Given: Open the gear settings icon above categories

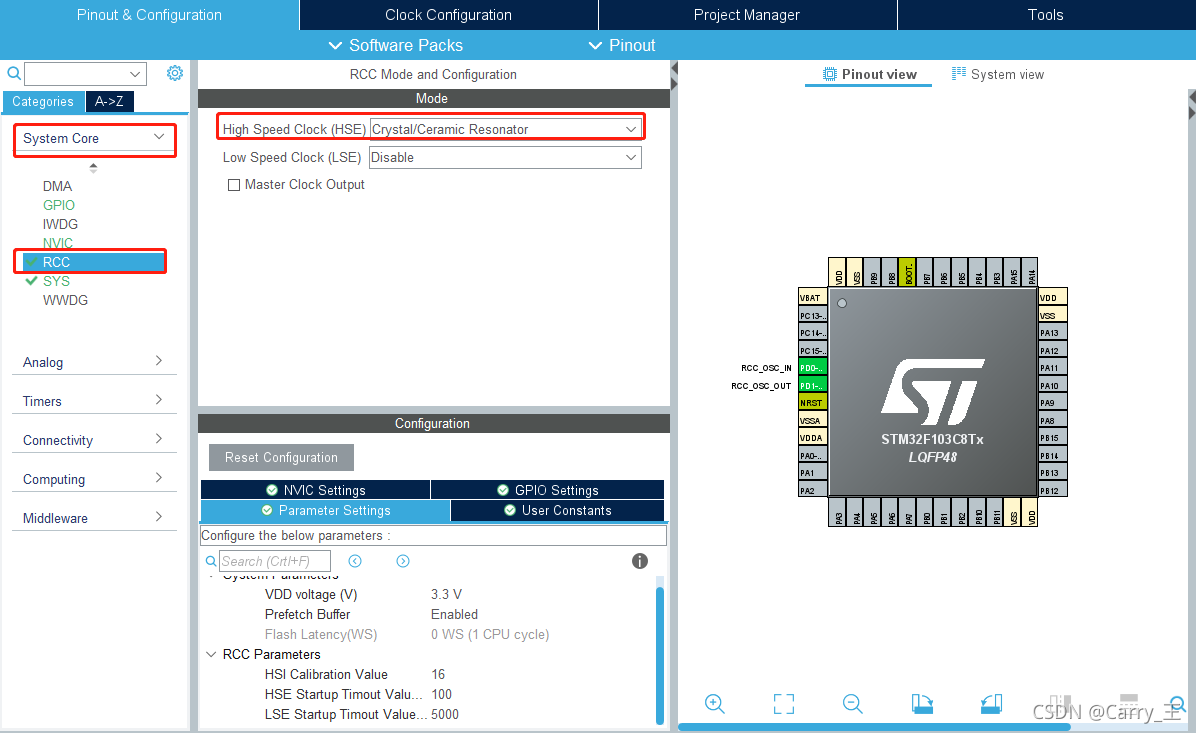Looking at the screenshot, I should [x=175, y=72].
